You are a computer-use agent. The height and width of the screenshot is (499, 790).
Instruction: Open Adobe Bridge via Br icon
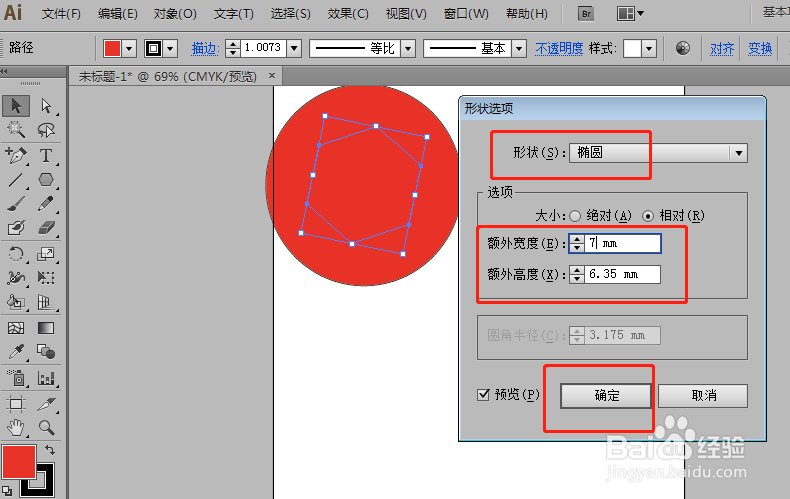[x=586, y=14]
